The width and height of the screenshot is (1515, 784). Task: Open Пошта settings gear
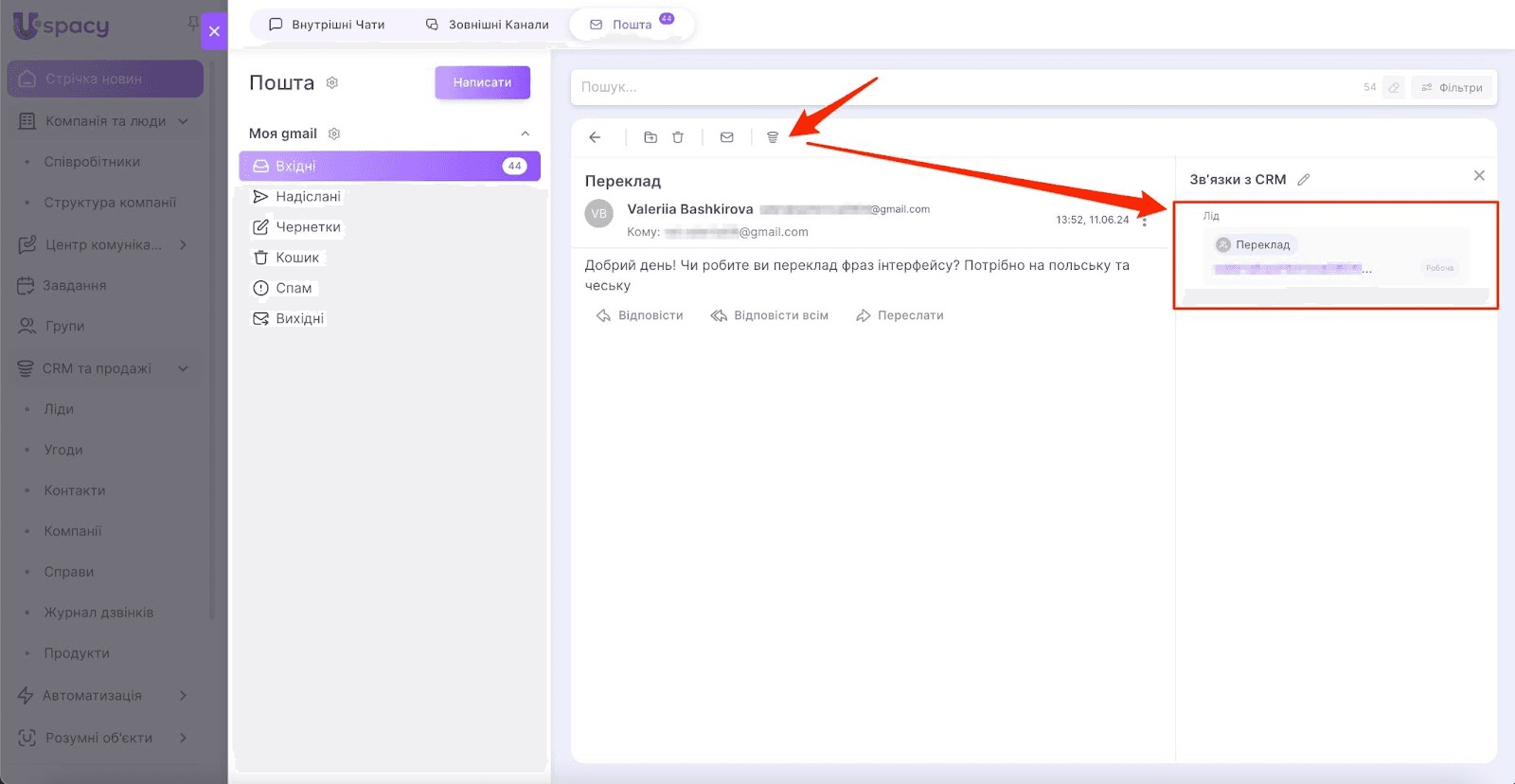[332, 82]
